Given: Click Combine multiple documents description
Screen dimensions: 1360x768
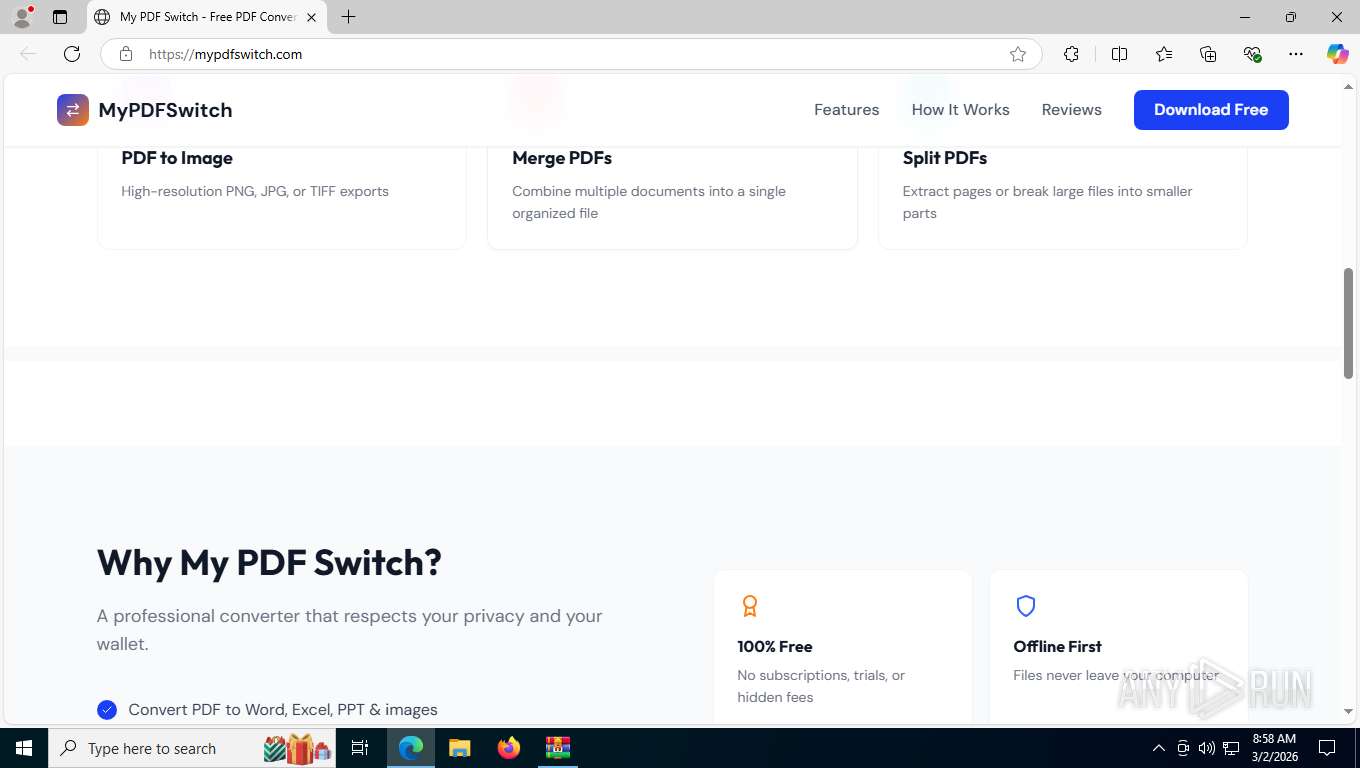Looking at the screenshot, I should [x=649, y=202].
